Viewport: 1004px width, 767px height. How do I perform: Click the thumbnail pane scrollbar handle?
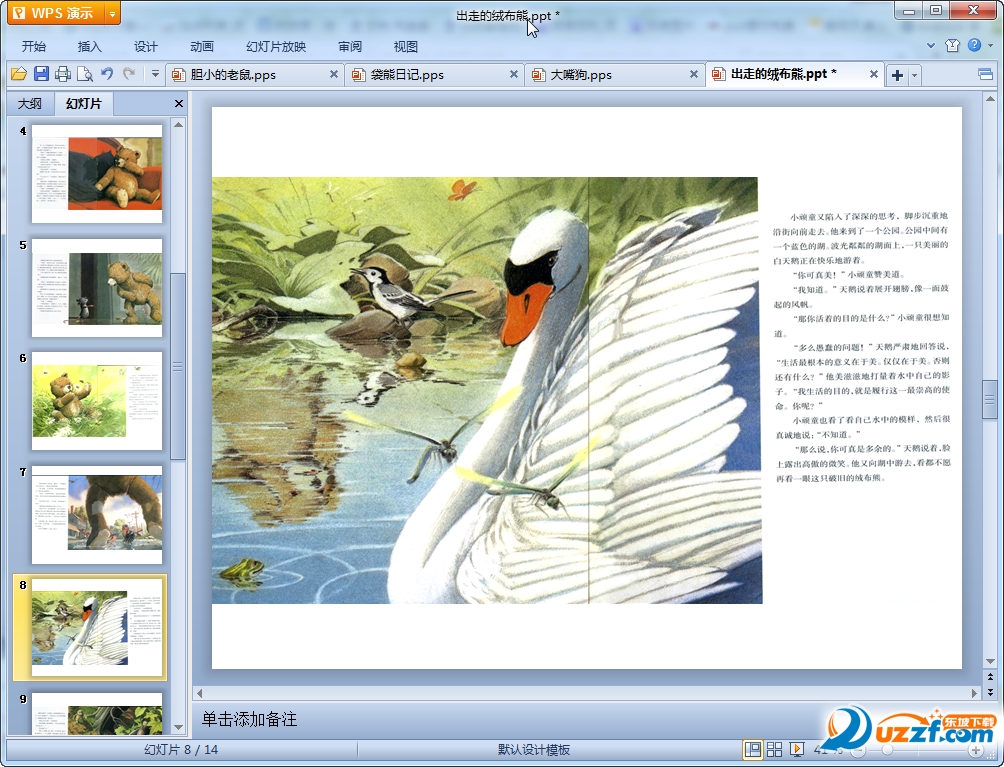[x=178, y=366]
